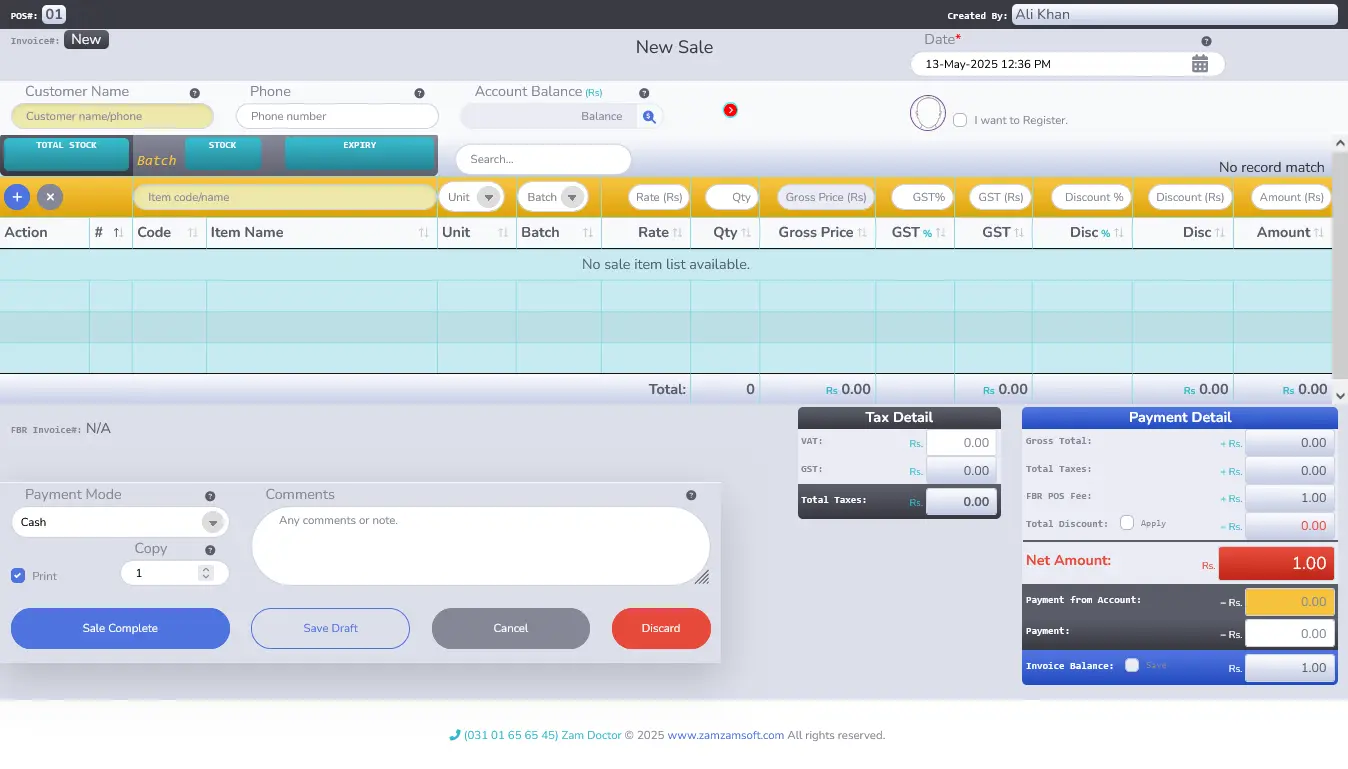Click help icon next to Customer Name
Image resolution: width=1348 pixels, height=769 pixels.
[x=195, y=93]
